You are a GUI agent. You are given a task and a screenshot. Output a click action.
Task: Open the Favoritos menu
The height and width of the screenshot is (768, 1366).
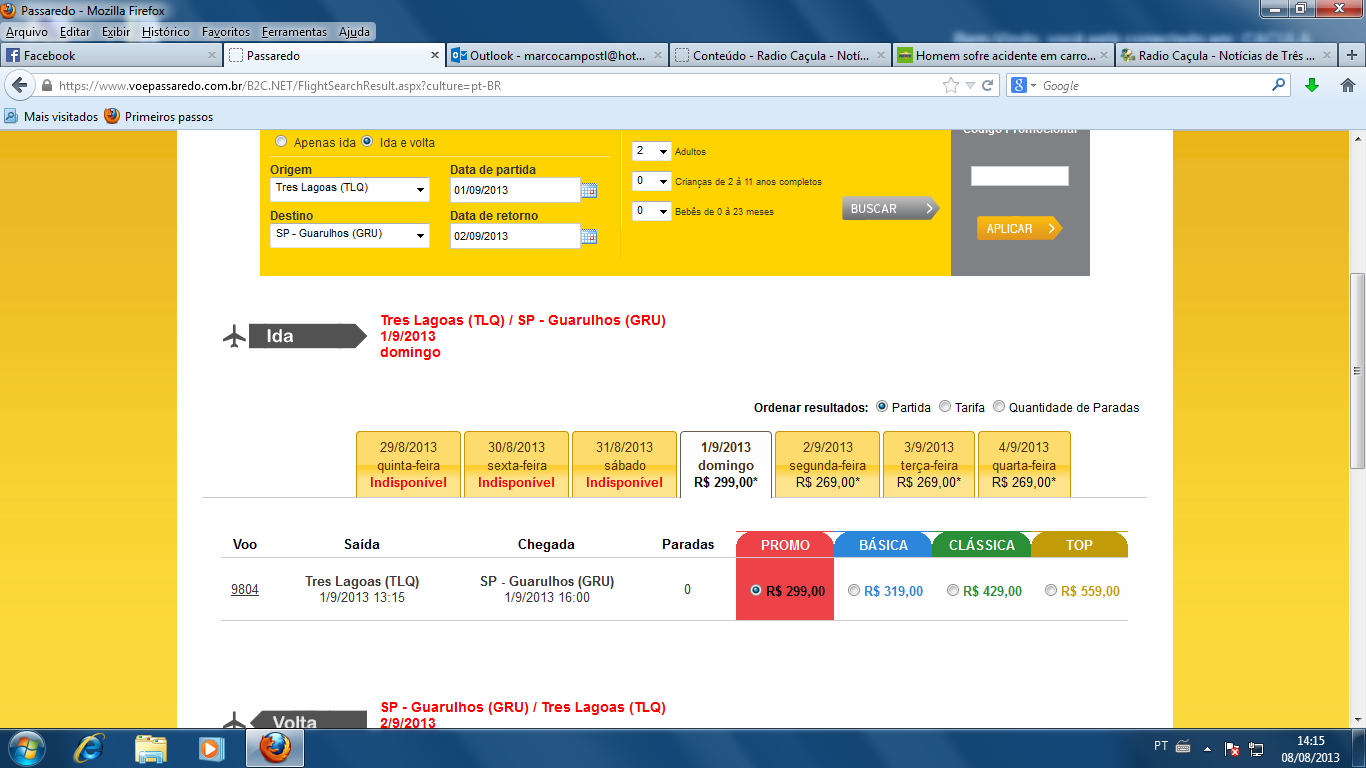[226, 32]
